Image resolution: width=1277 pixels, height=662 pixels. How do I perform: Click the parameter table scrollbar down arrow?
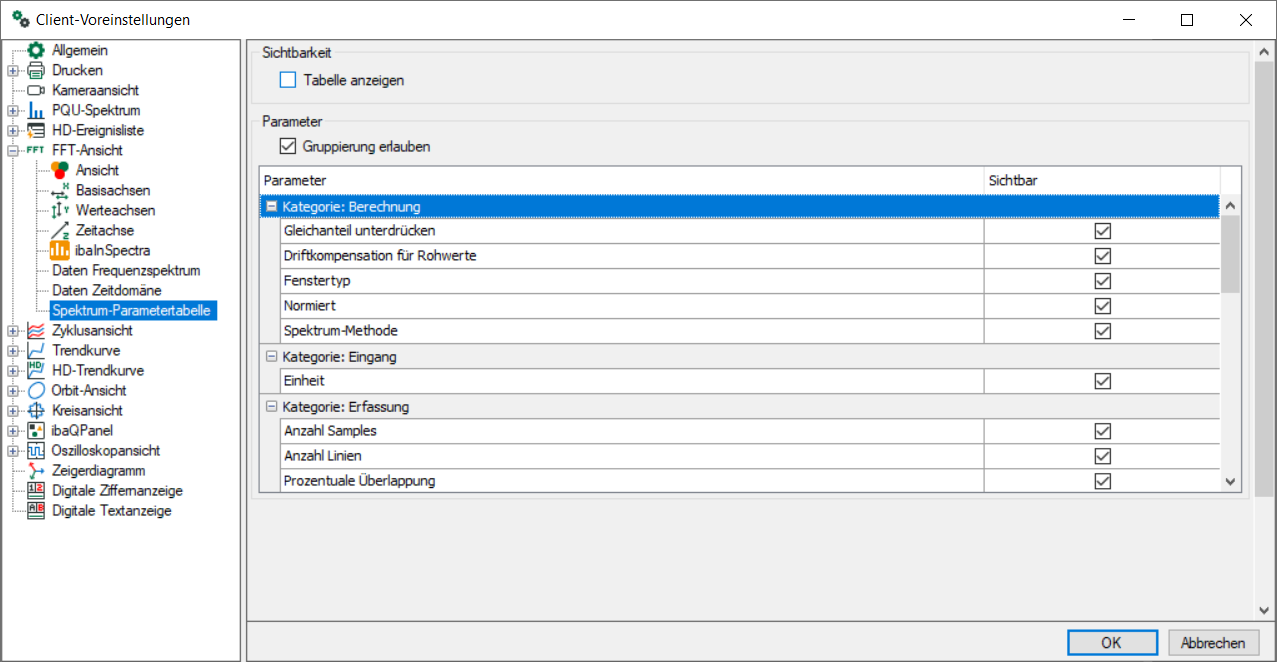click(1231, 482)
